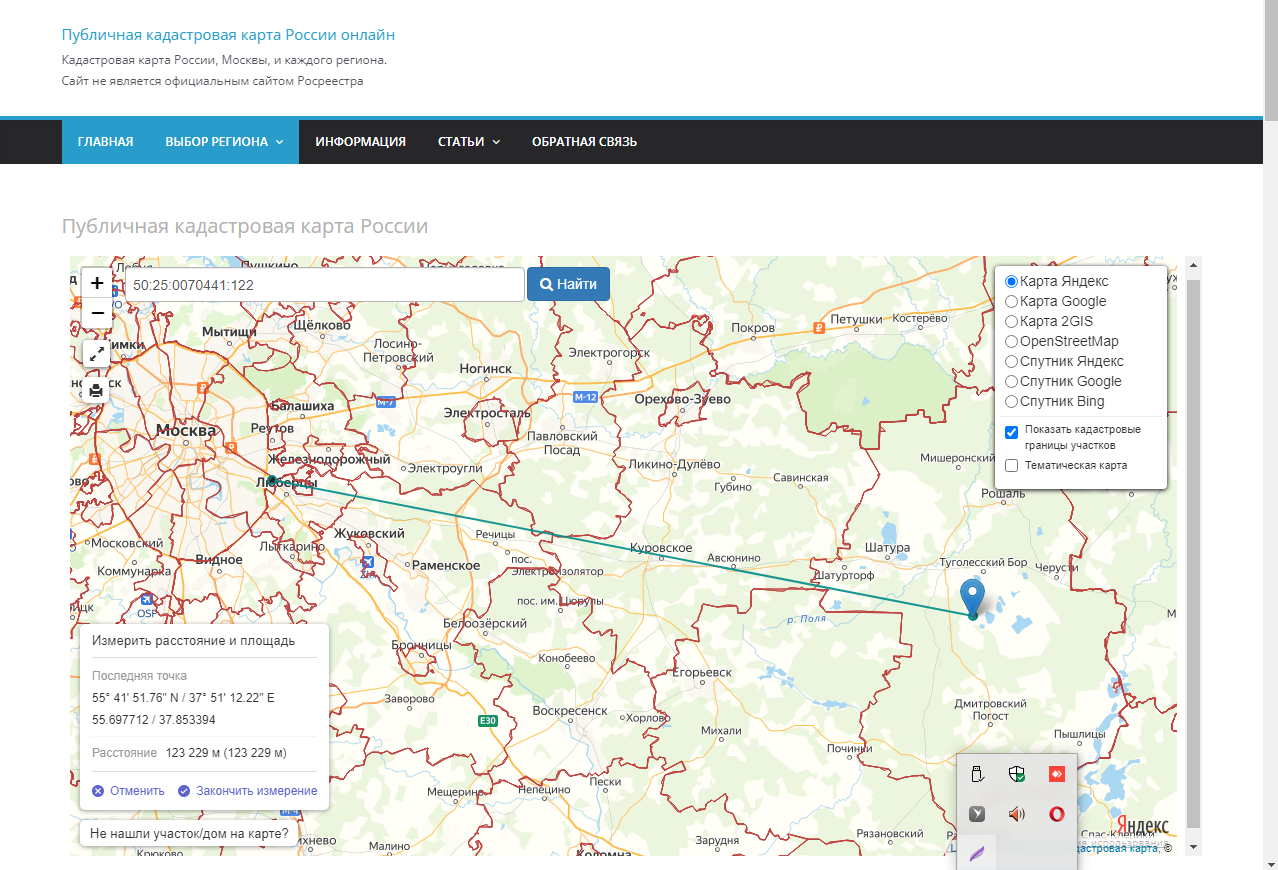The height and width of the screenshot is (870, 1278).
Task: Open the Обратная связь menu item
Action: pos(584,142)
